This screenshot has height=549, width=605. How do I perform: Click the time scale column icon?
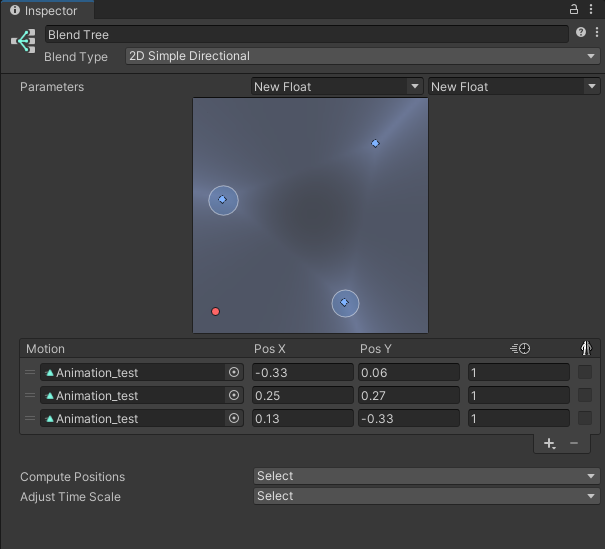point(520,348)
